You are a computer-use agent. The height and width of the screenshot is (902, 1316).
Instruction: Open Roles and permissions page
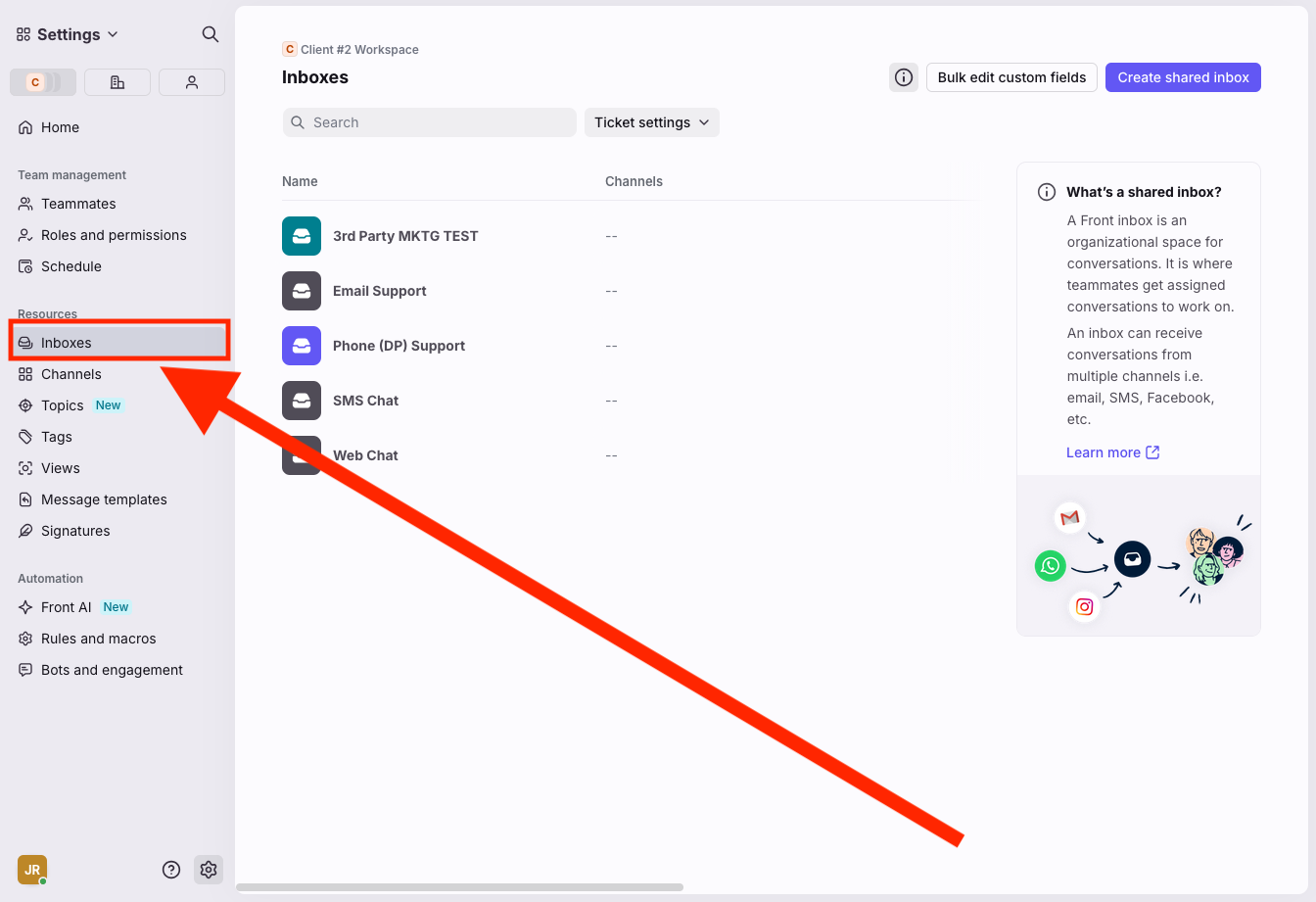pyautogui.click(x=114, y=235)
